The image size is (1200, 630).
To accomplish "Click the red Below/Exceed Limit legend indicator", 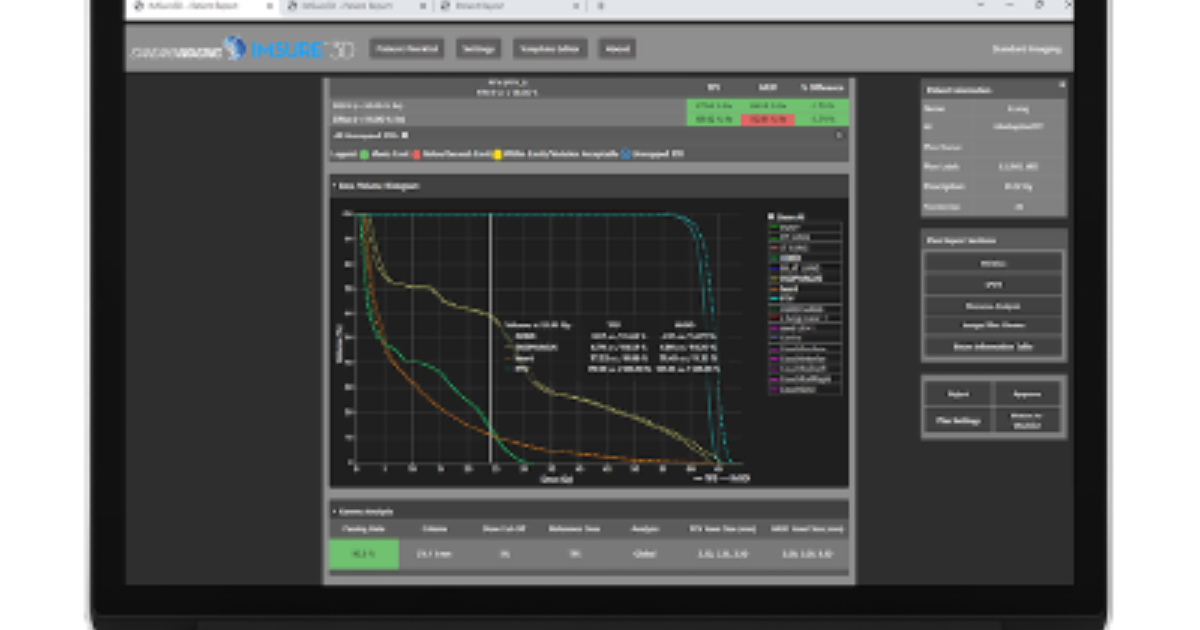I will pos(415,152).
